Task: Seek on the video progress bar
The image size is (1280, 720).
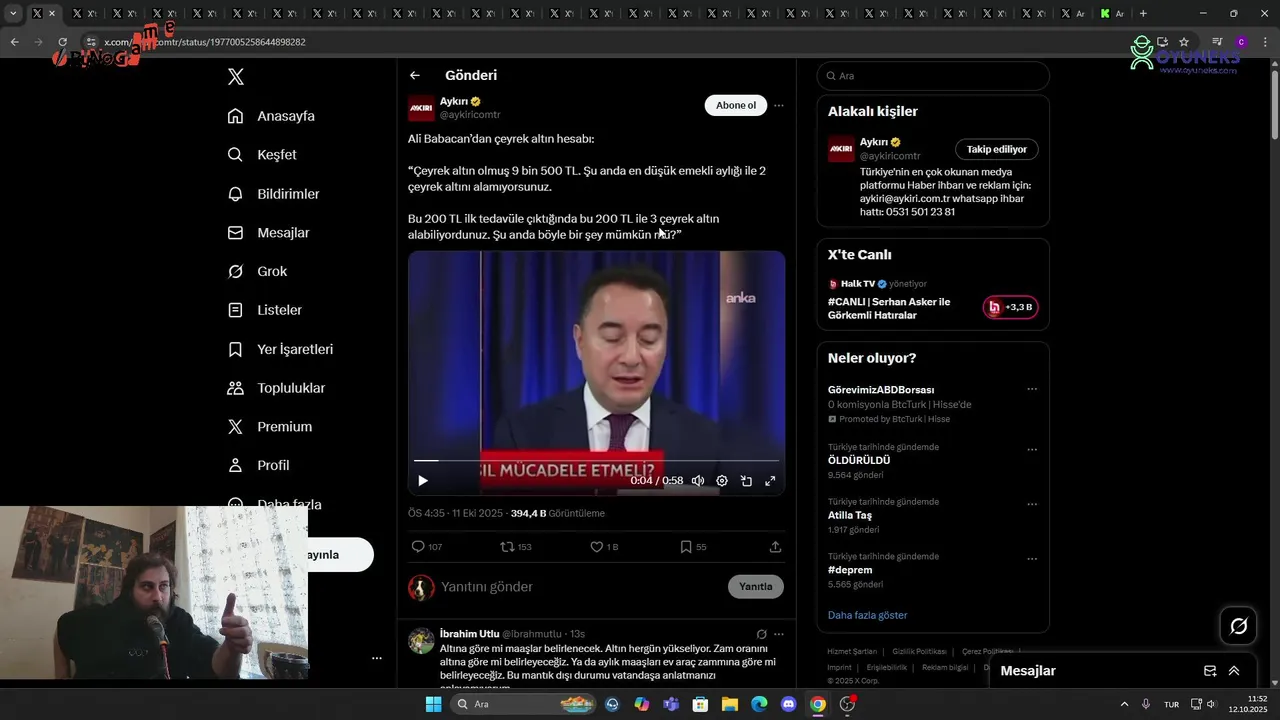Action: tap(596, 461)
